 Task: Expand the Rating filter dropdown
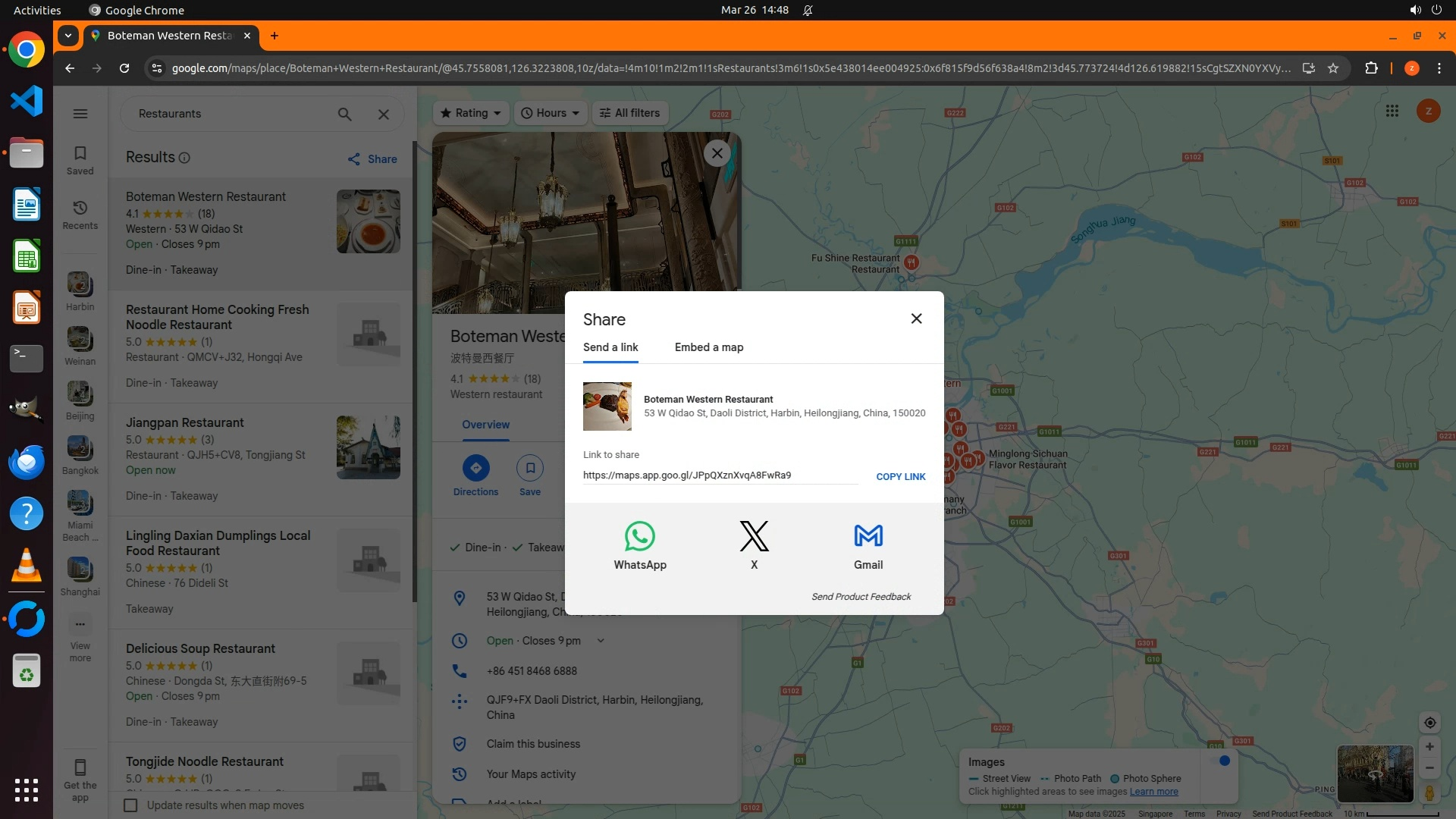(x=471, y=113)
